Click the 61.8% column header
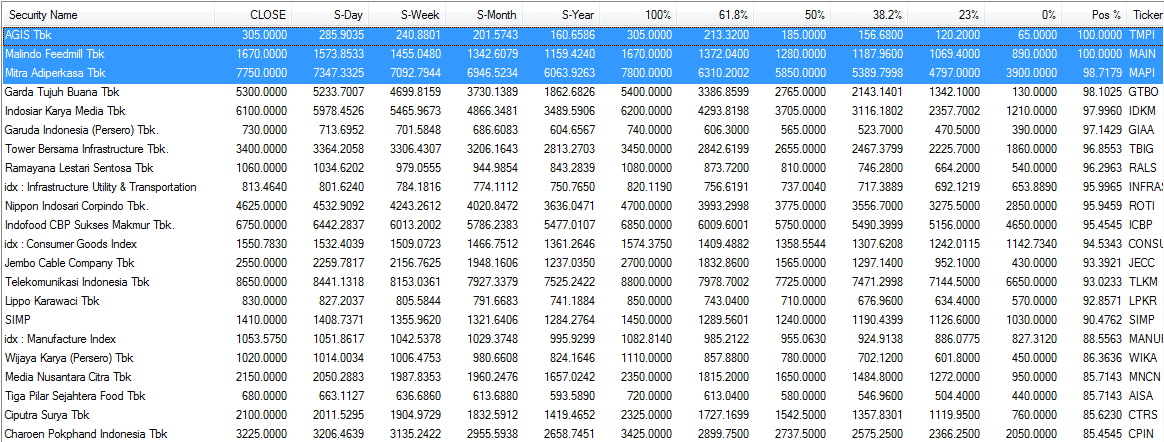The image size is (1164, 442). (716, 15)
